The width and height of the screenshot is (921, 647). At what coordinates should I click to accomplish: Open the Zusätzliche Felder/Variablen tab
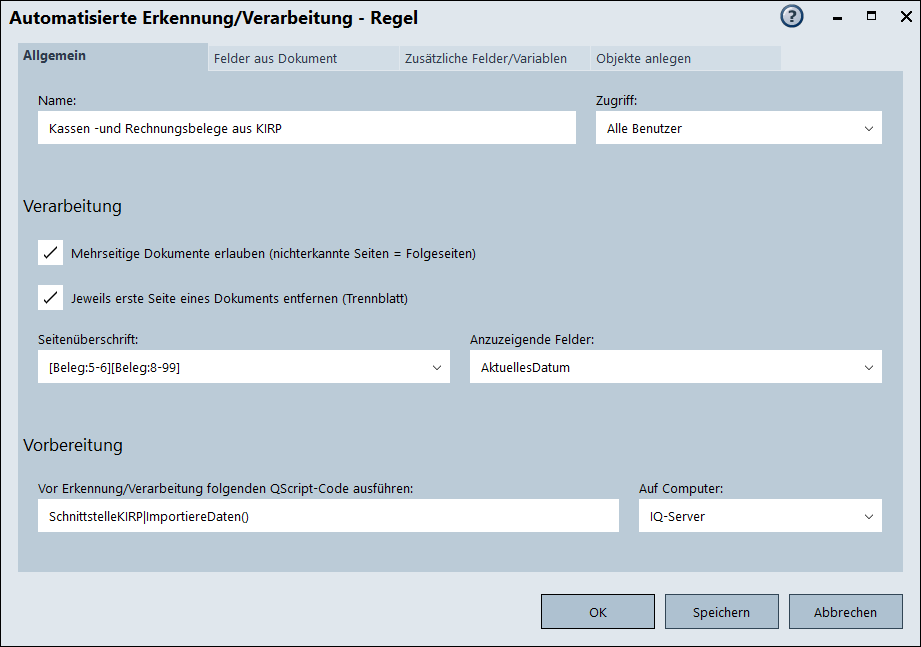click(x=485, y=58)
